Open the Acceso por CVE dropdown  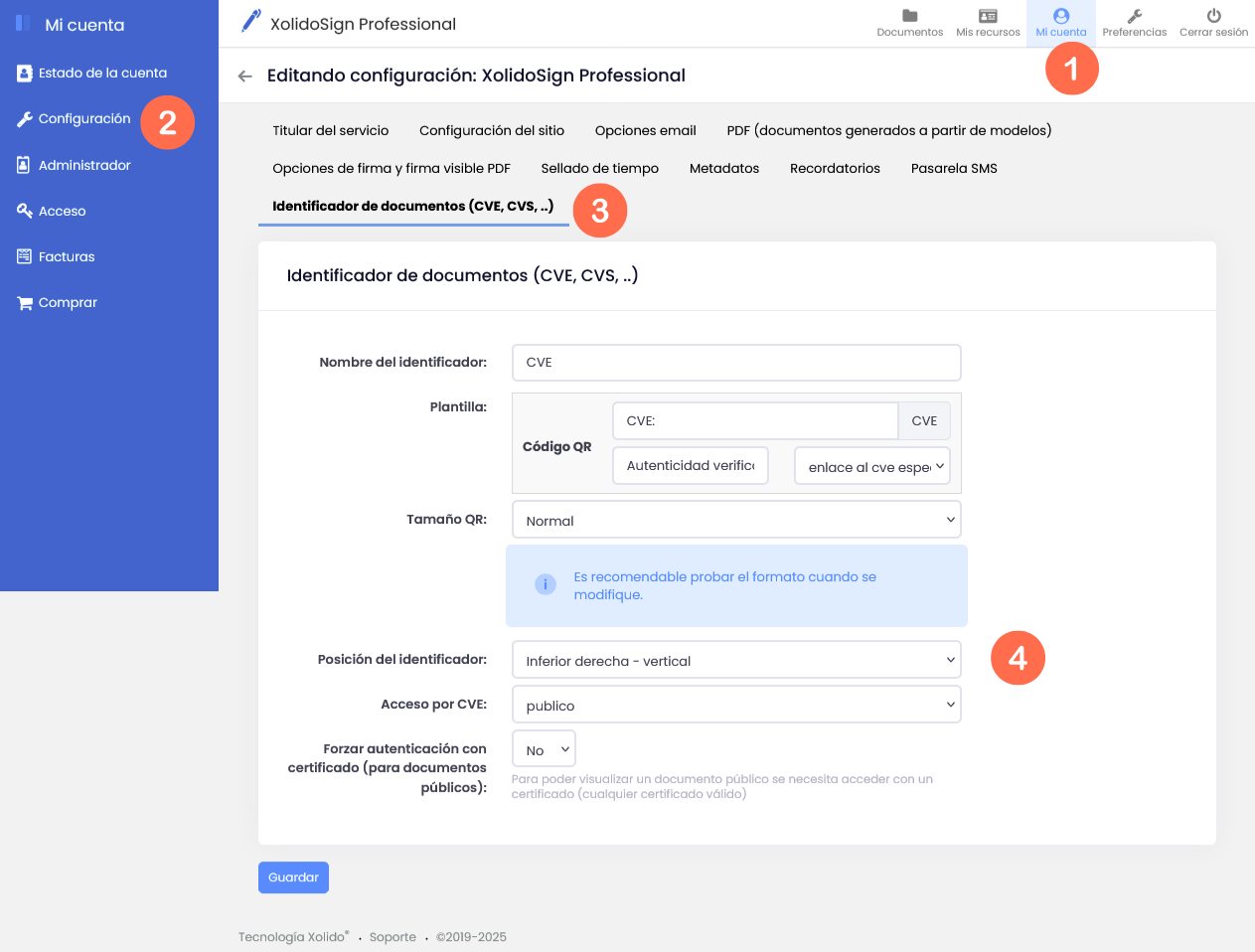(736, 705)
